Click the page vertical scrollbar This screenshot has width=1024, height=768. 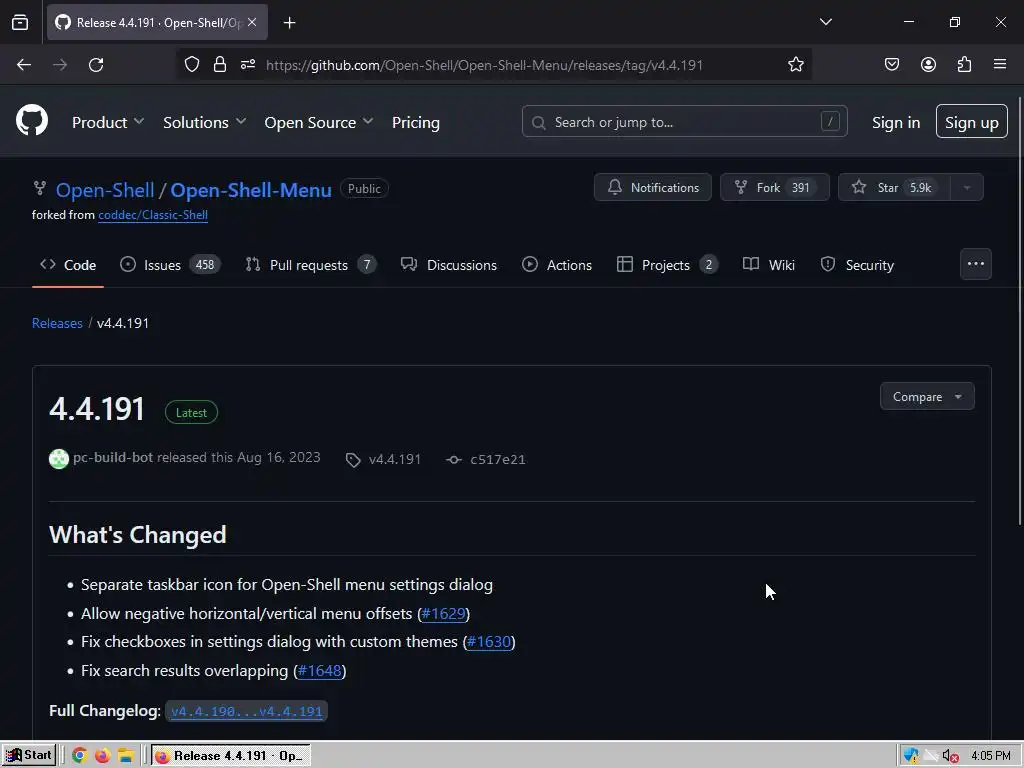coord(1019,310)
